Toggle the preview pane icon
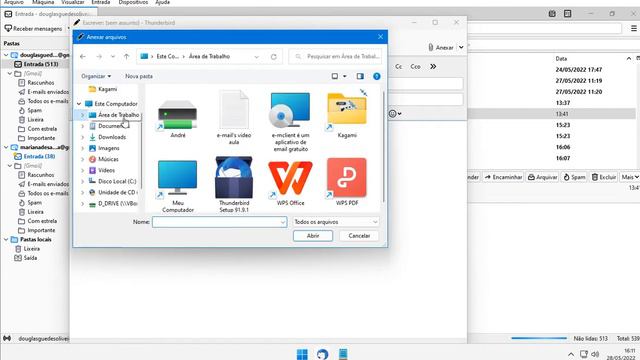The image size is (640, 360). click(360, 76)
